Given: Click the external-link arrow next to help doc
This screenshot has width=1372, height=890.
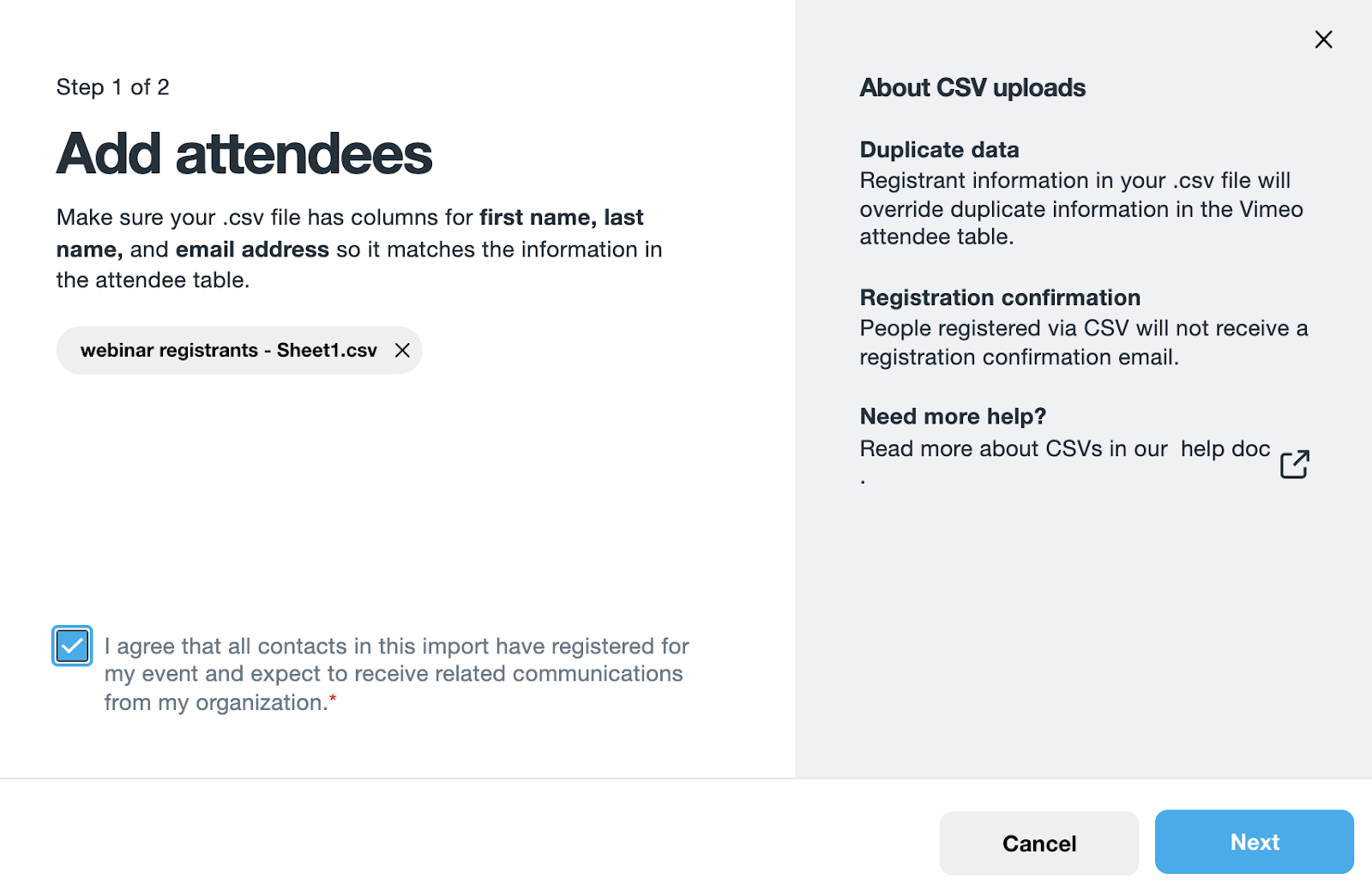Looking at the screenshot, I should point(1295,463).
